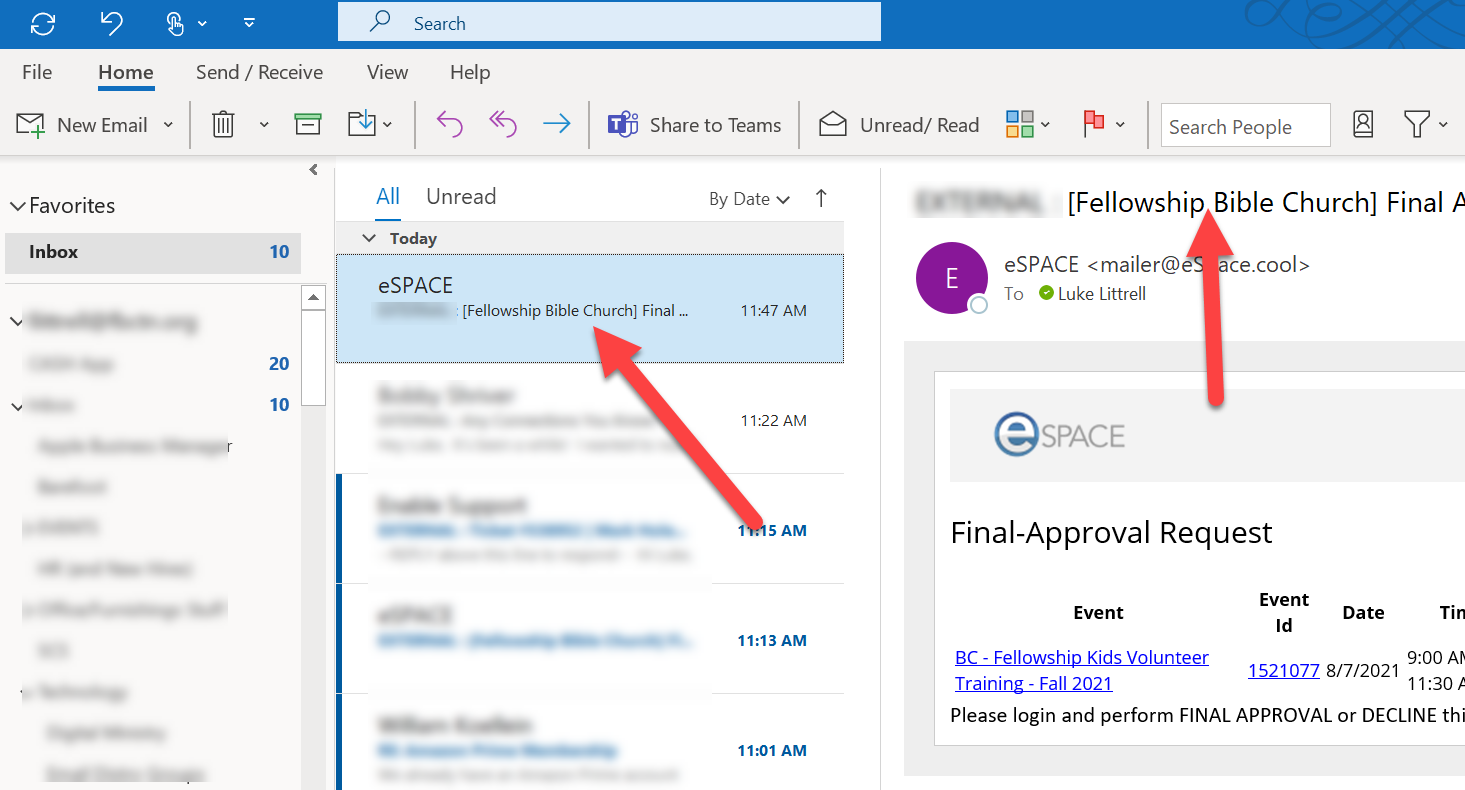Open Event Id 1521077 link
This screenshot has width=1465, height=790.
click(1284, 670)
